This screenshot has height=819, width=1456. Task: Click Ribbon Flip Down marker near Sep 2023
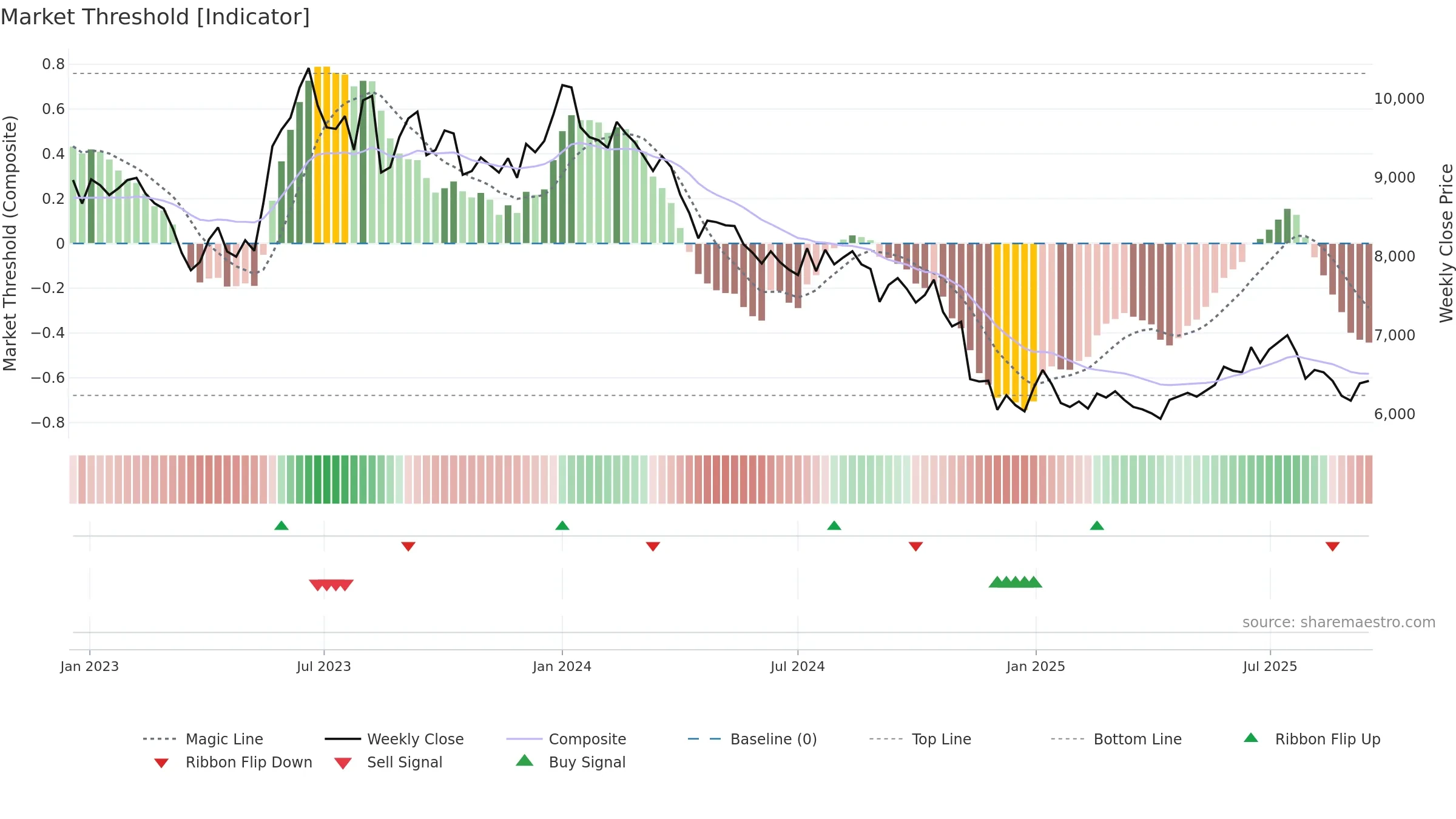coord(408,547)
